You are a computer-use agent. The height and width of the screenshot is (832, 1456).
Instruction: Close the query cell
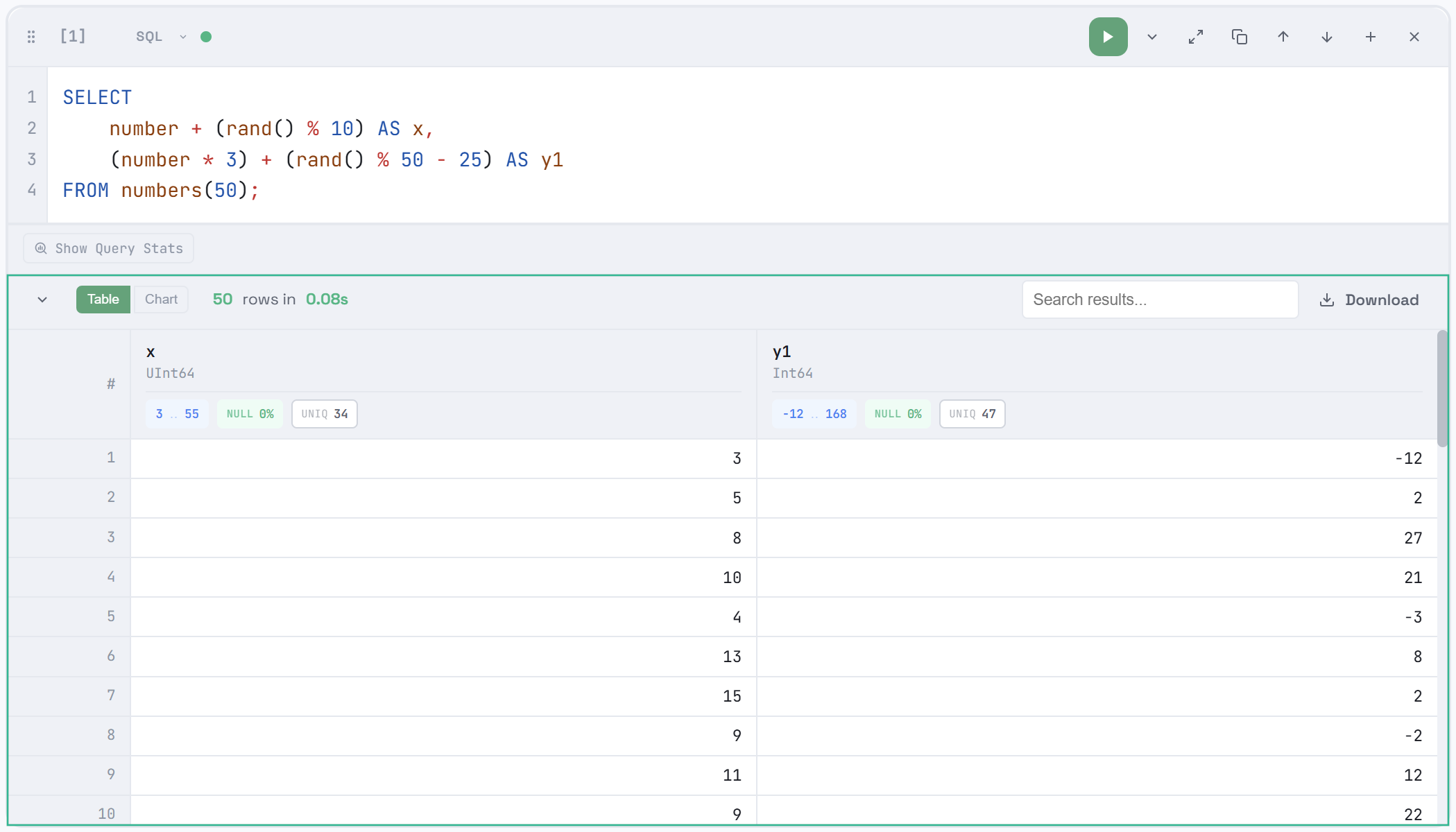1414,36
